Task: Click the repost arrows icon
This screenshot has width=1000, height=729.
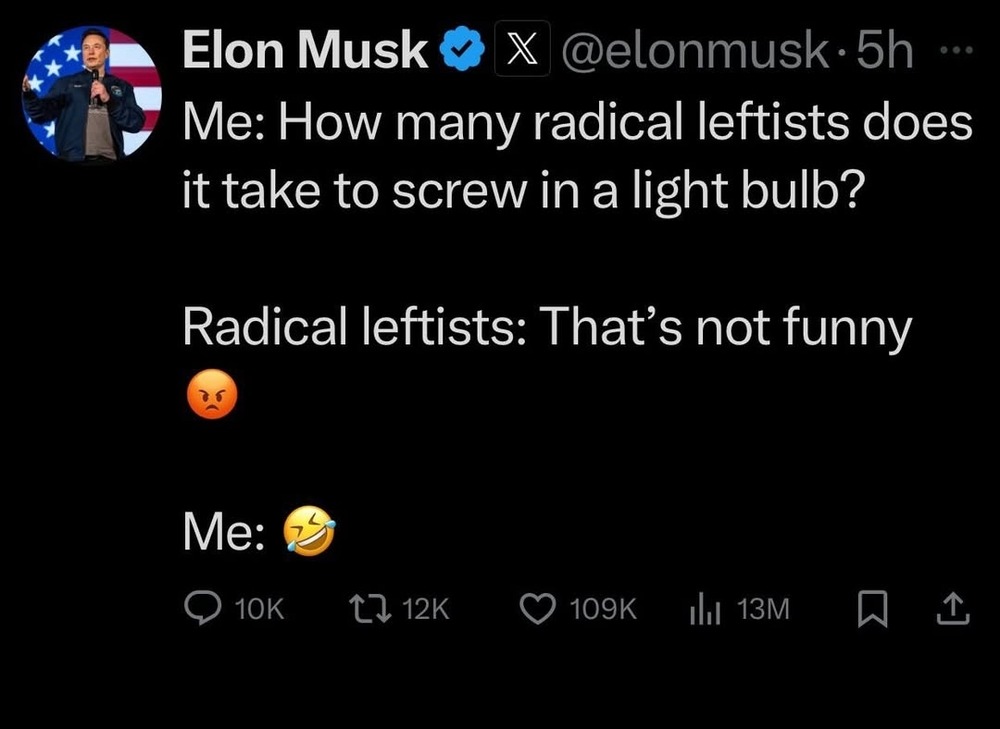Action: (x=377, y=608)
